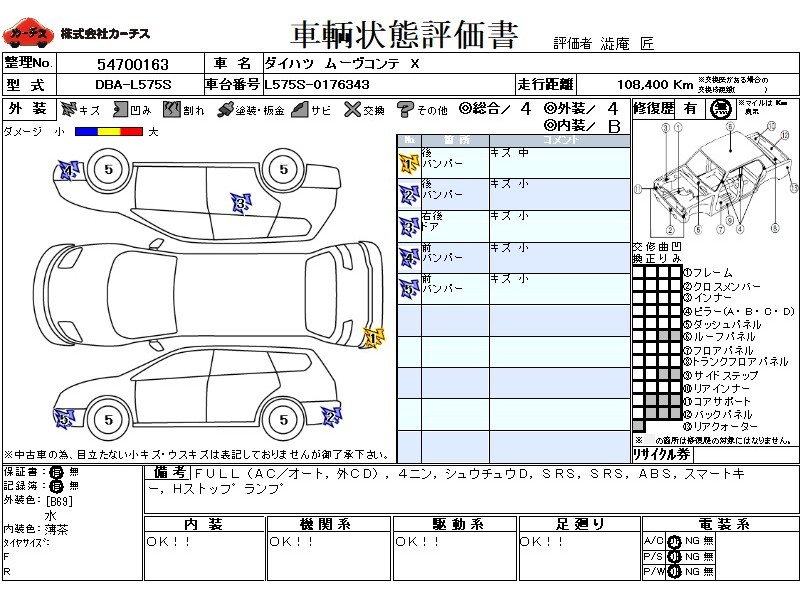
Task: Click the yellow segment of the damage scale
Action: (x=109, y=132)
